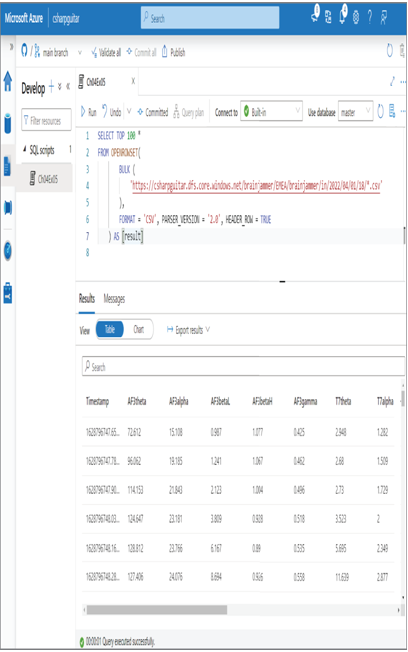Switch results view to Chart
The height and width of the screenshot is (652, 408).
(x=138, y=329)
